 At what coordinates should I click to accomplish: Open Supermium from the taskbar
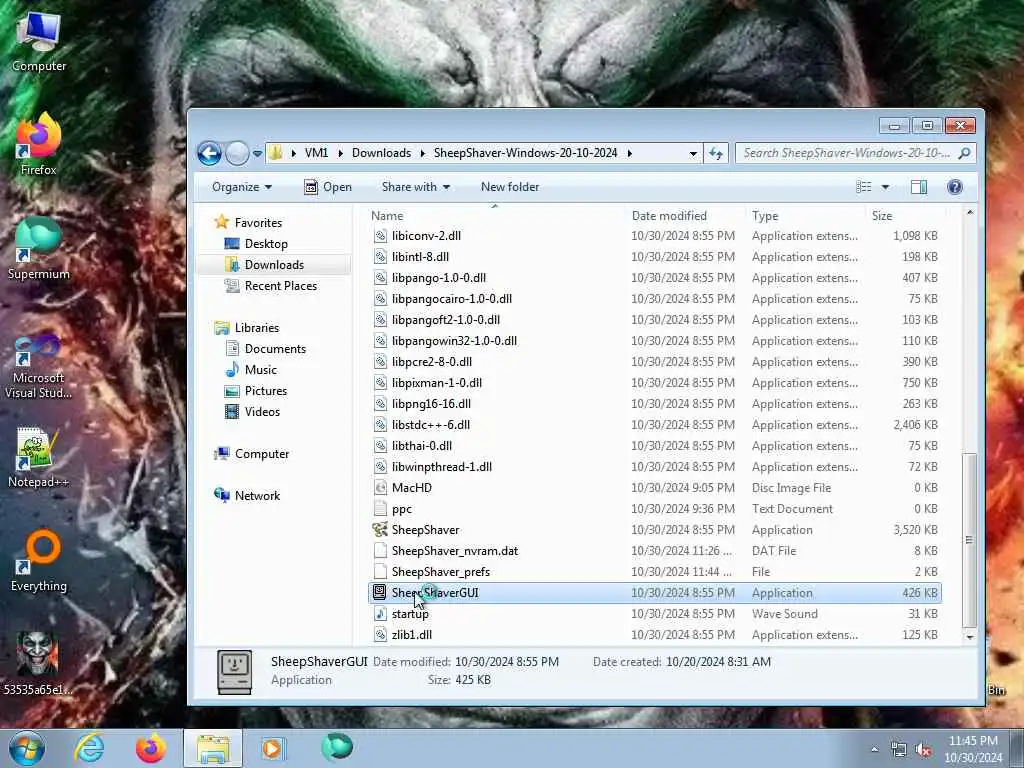(x=337, y=747)
